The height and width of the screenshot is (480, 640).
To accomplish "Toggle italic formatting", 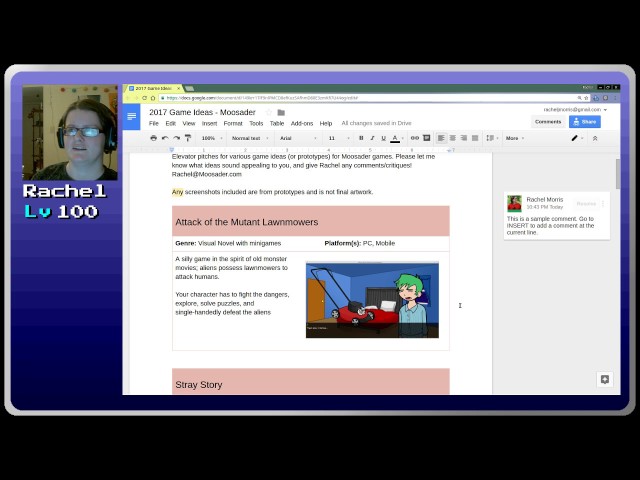I will (x=372, y=138).
